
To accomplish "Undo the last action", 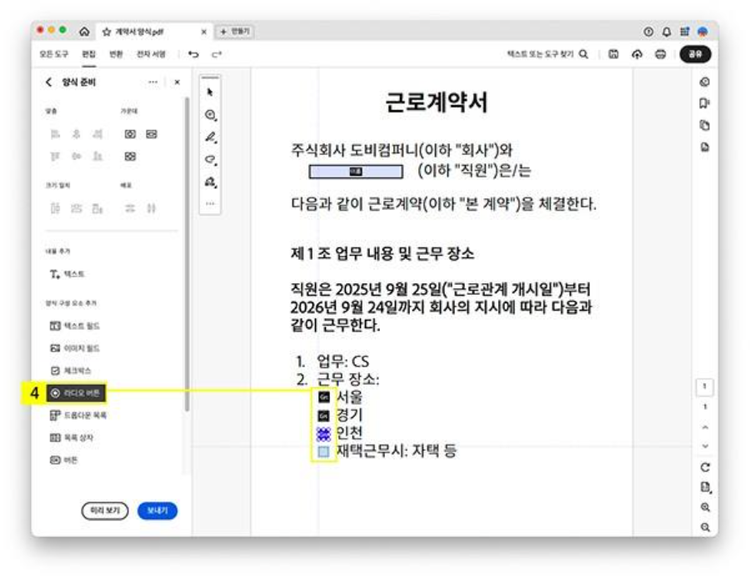I will click(193, 55).
